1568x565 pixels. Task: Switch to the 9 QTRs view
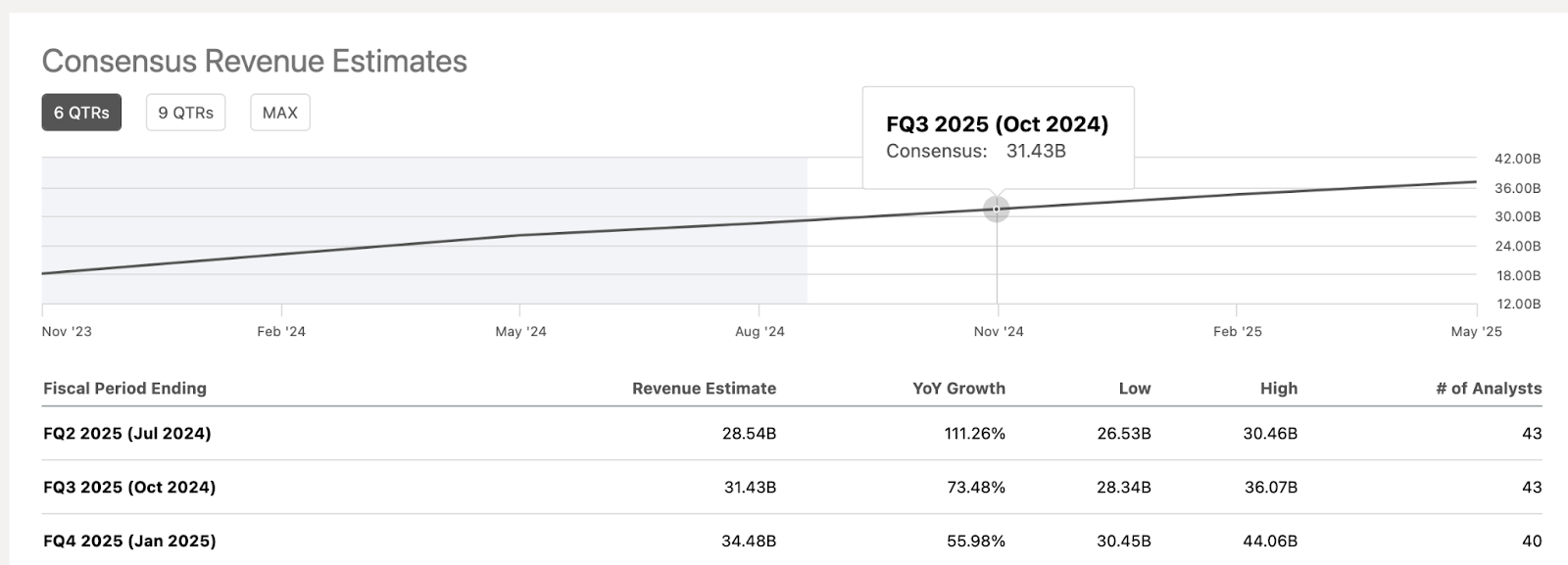[186, 113]
